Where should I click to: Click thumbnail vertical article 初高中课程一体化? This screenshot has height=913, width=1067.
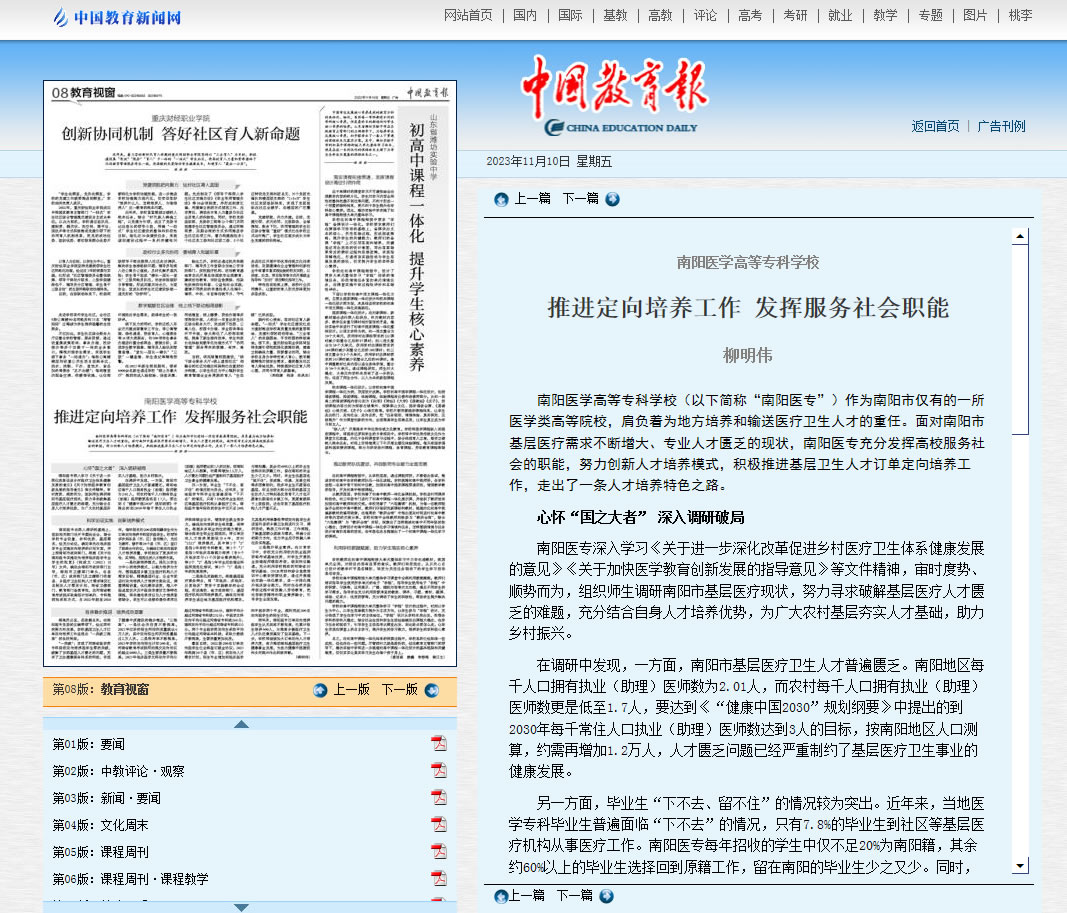click(x=416, y=246)
